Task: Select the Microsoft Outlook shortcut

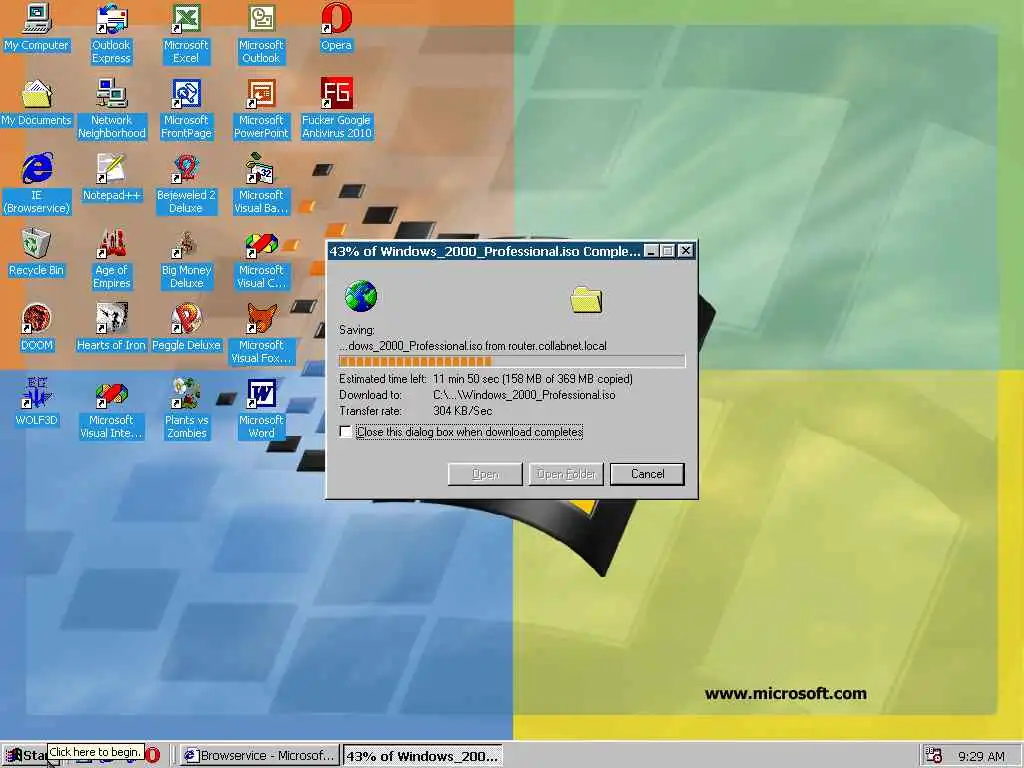Action: (x=261, y=33)
